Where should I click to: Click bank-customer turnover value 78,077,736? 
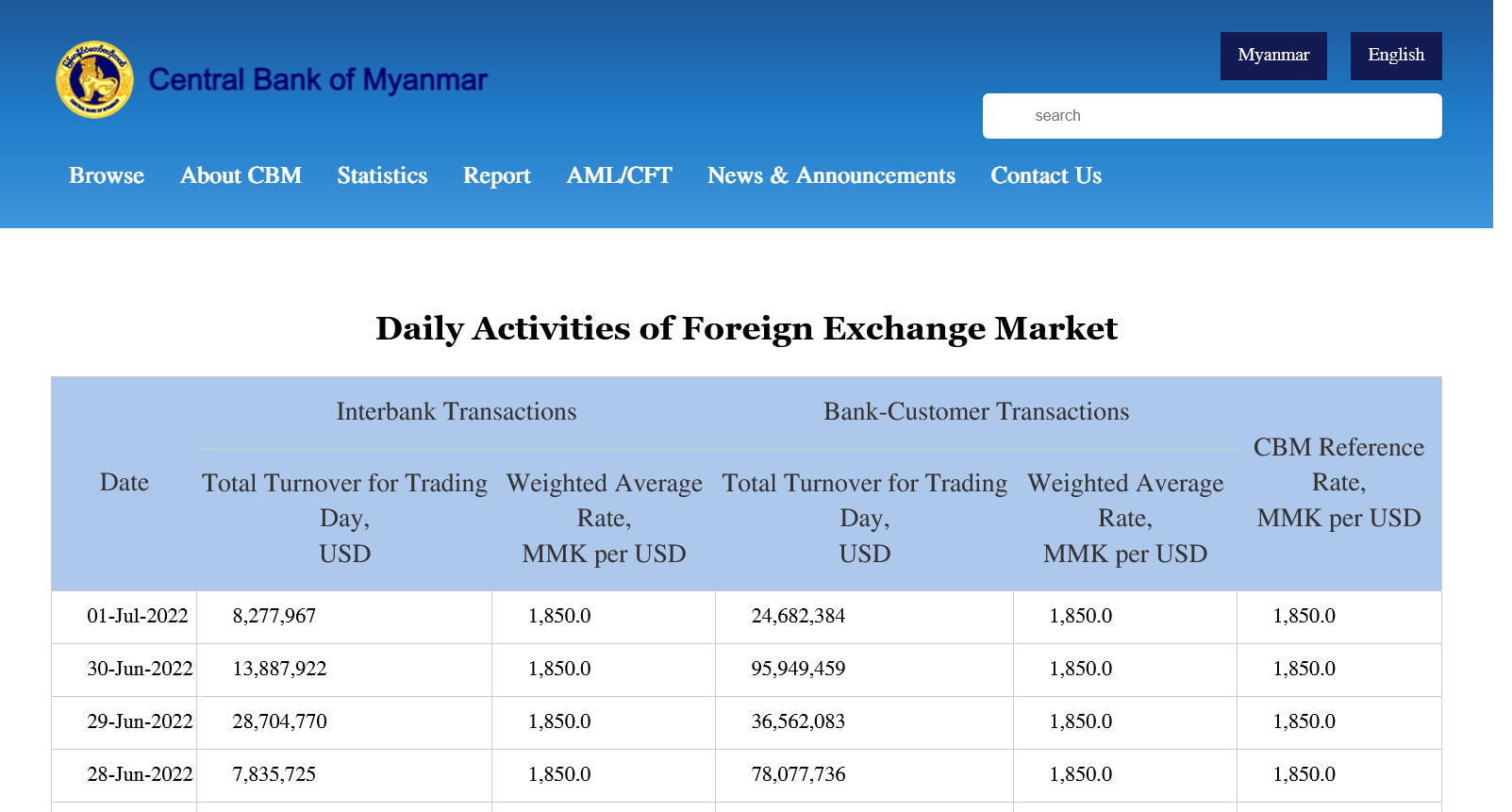click(798, 775)
